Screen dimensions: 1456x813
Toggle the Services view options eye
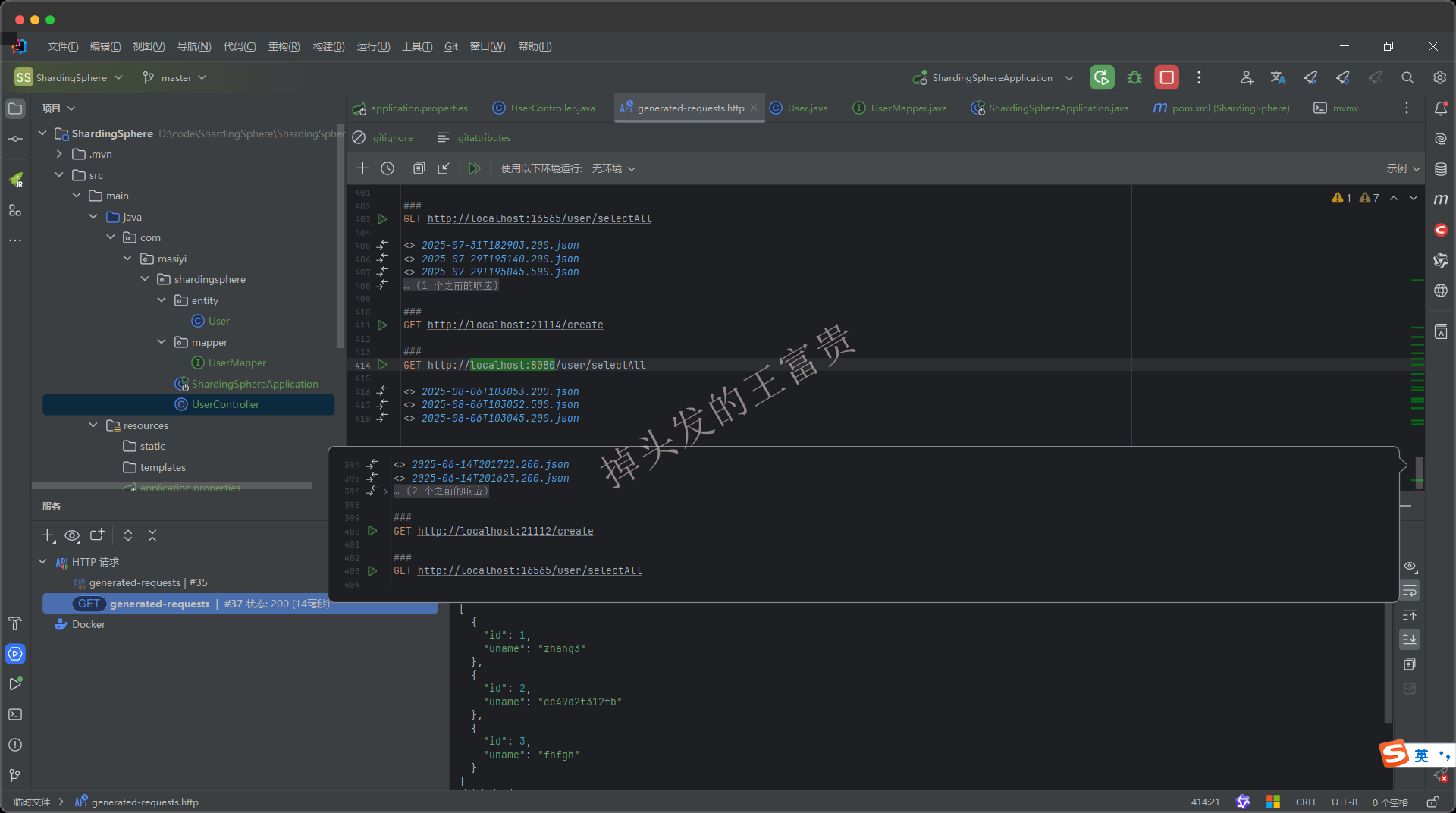coord(72,535)
